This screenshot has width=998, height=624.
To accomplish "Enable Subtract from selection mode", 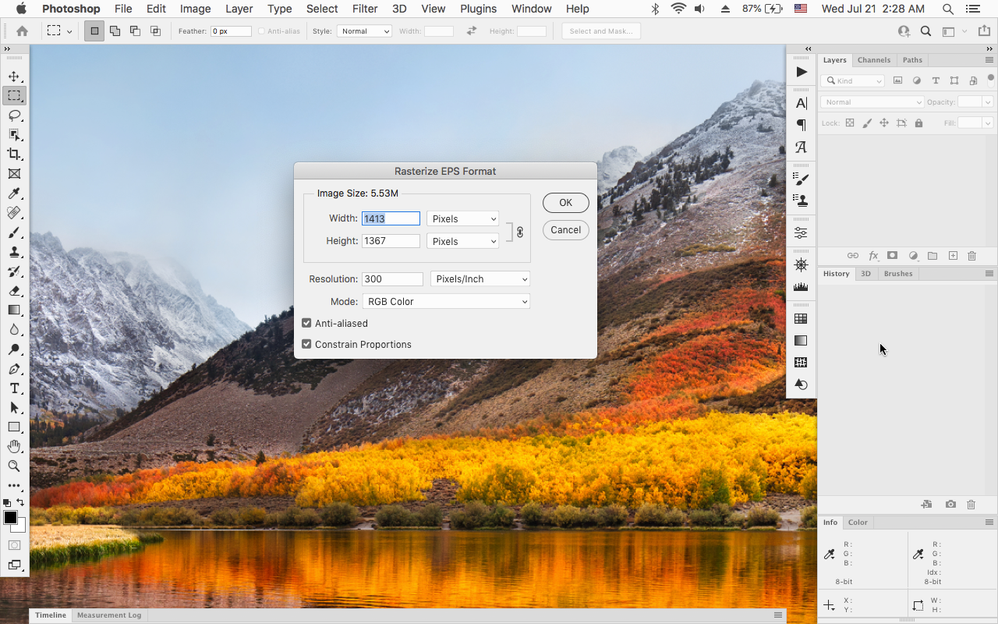I will coord(135,31).
